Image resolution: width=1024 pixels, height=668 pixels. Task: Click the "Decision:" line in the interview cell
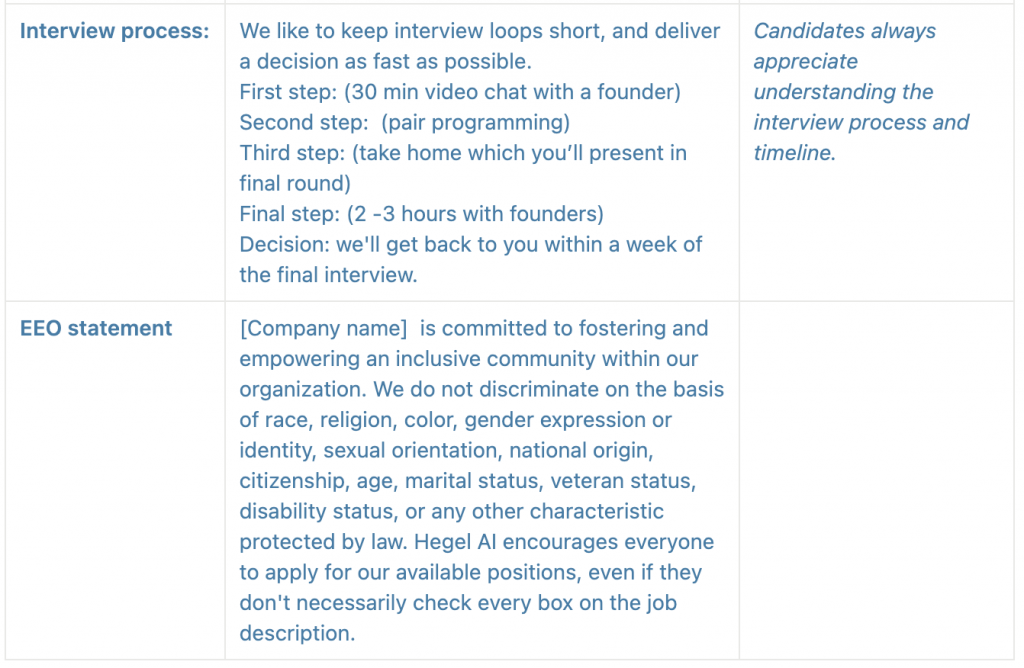[472, 245]
